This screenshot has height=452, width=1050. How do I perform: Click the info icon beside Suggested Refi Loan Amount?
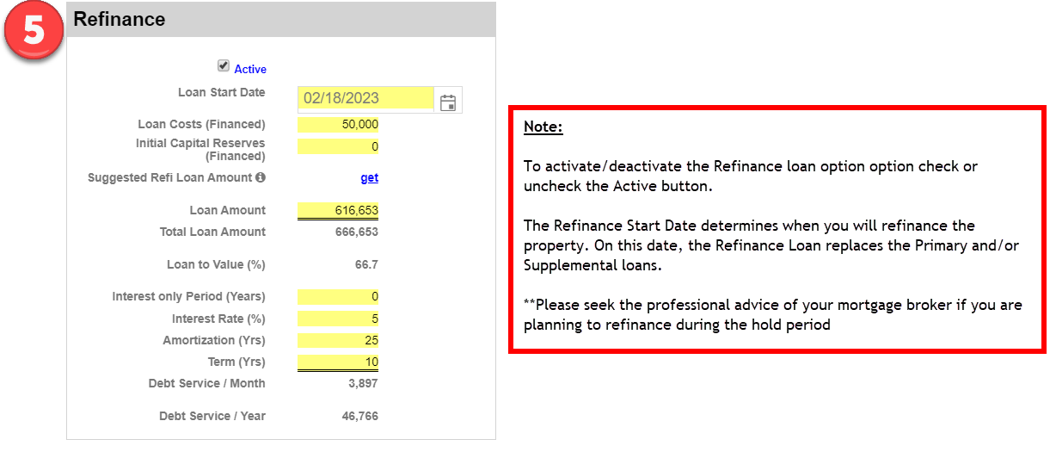click(260, 178)
